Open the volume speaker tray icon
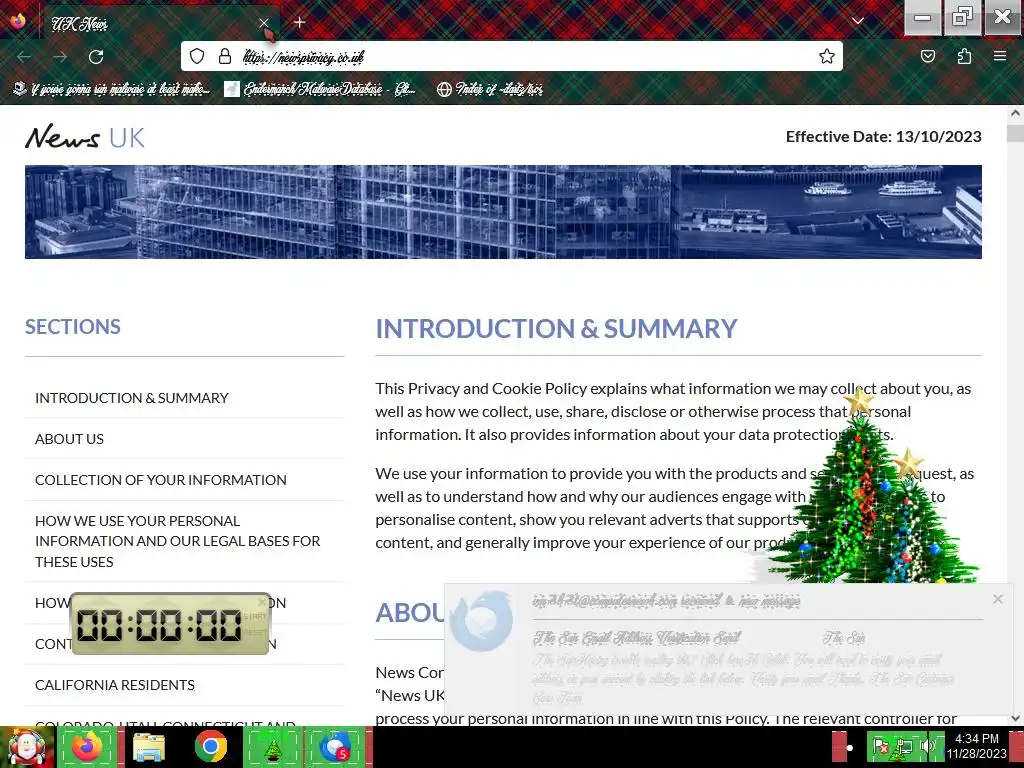Image resolution: width=1024 pixels, height=768 pixels. pyautogui.click(x=927, y=746)
